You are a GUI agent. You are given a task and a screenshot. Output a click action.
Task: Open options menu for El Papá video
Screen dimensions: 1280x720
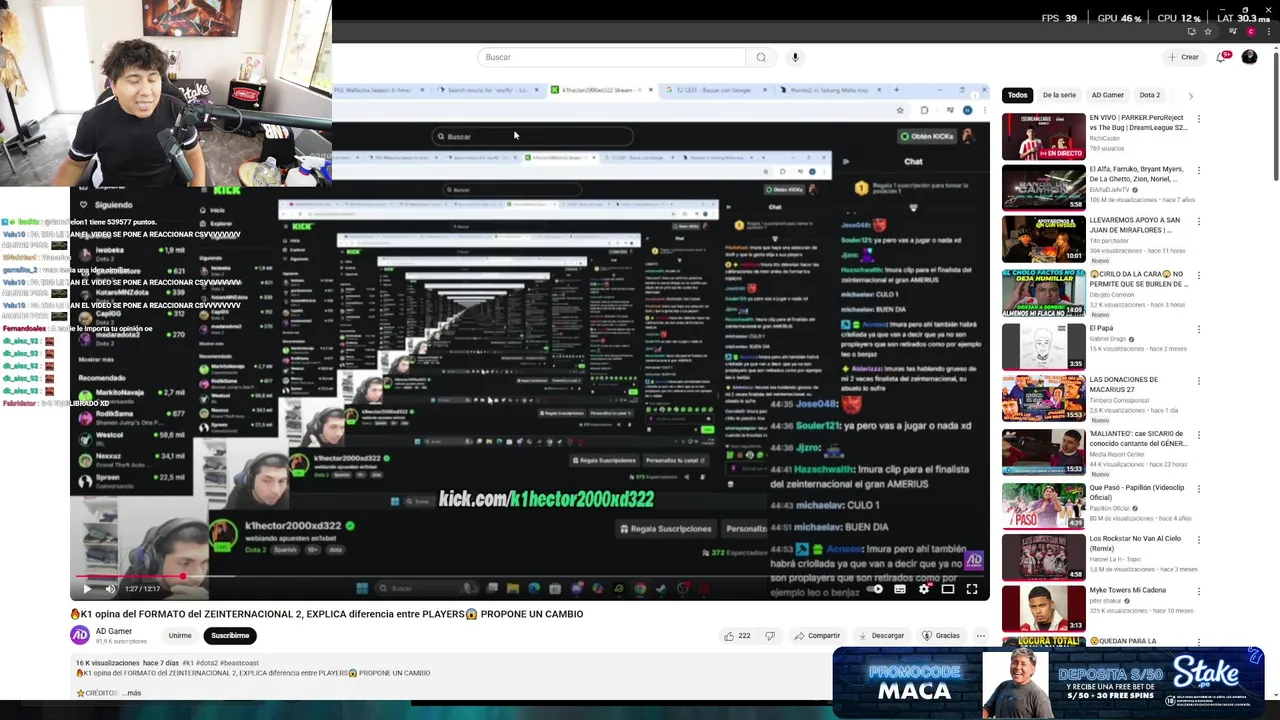[x=1198, y=329]
